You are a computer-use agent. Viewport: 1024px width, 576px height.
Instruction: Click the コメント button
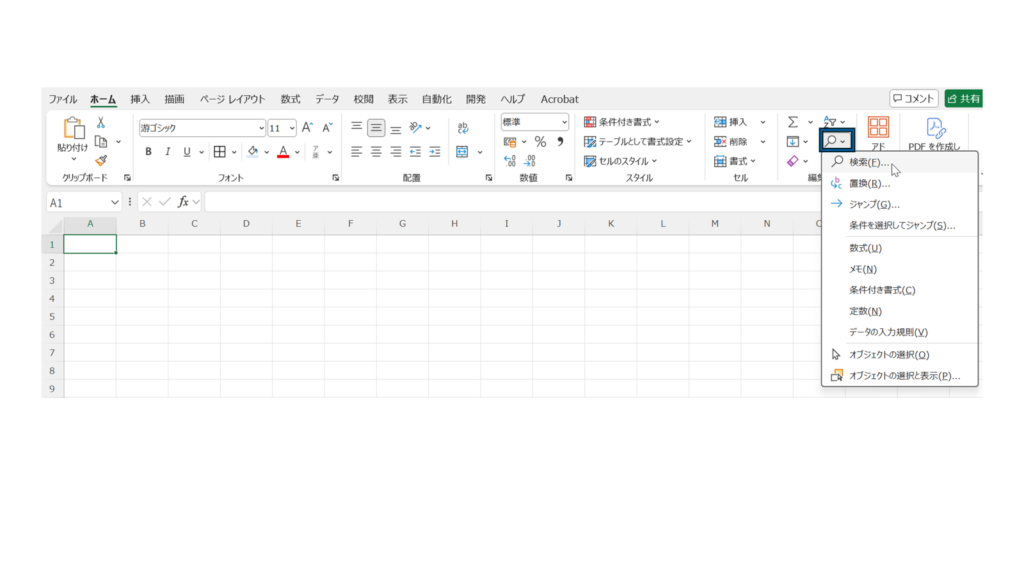913,99
